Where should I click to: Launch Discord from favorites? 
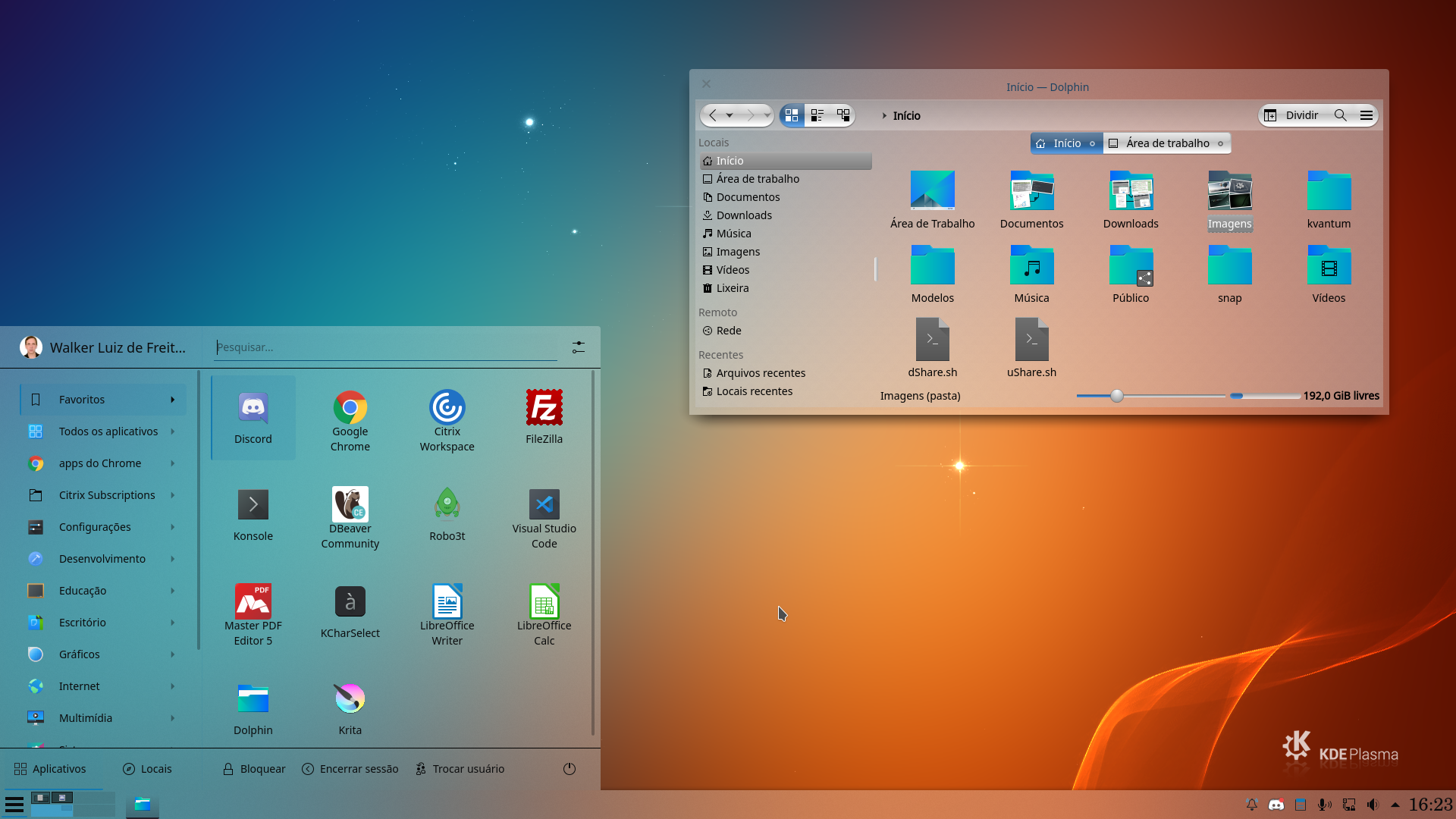(253, 418)
